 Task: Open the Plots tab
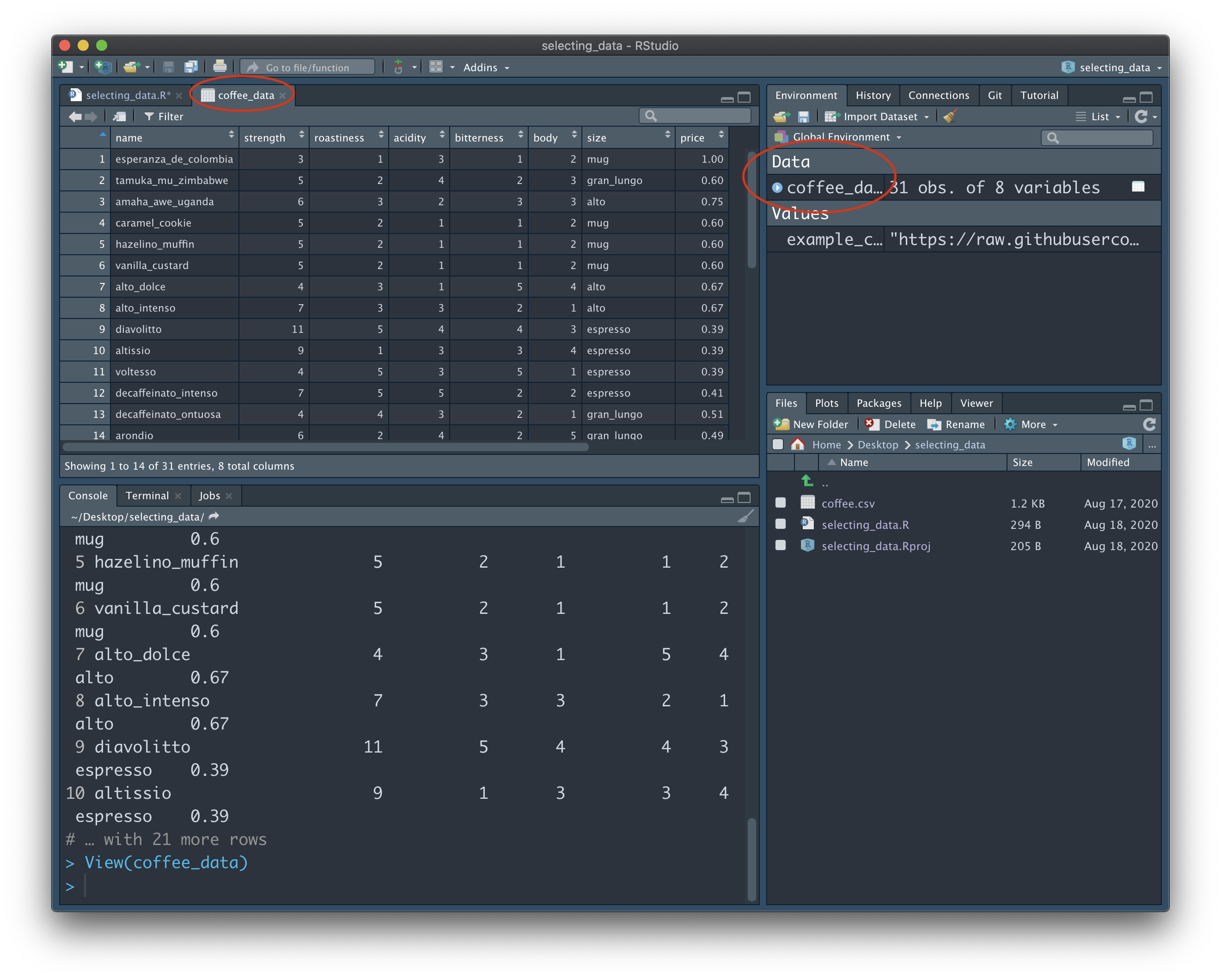coord(826,403)
